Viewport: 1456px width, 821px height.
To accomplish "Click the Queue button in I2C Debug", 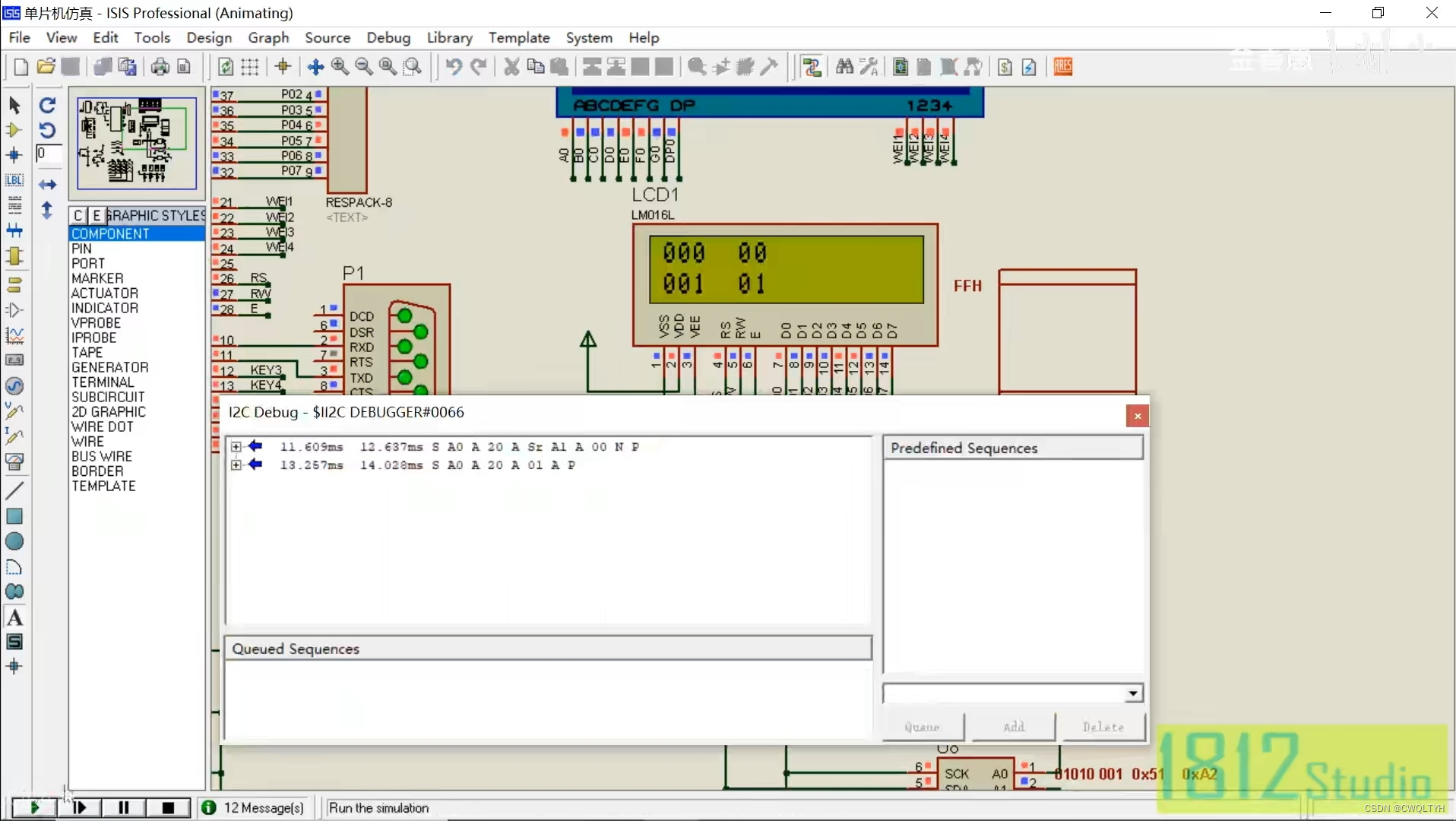I will coord(923,727).
